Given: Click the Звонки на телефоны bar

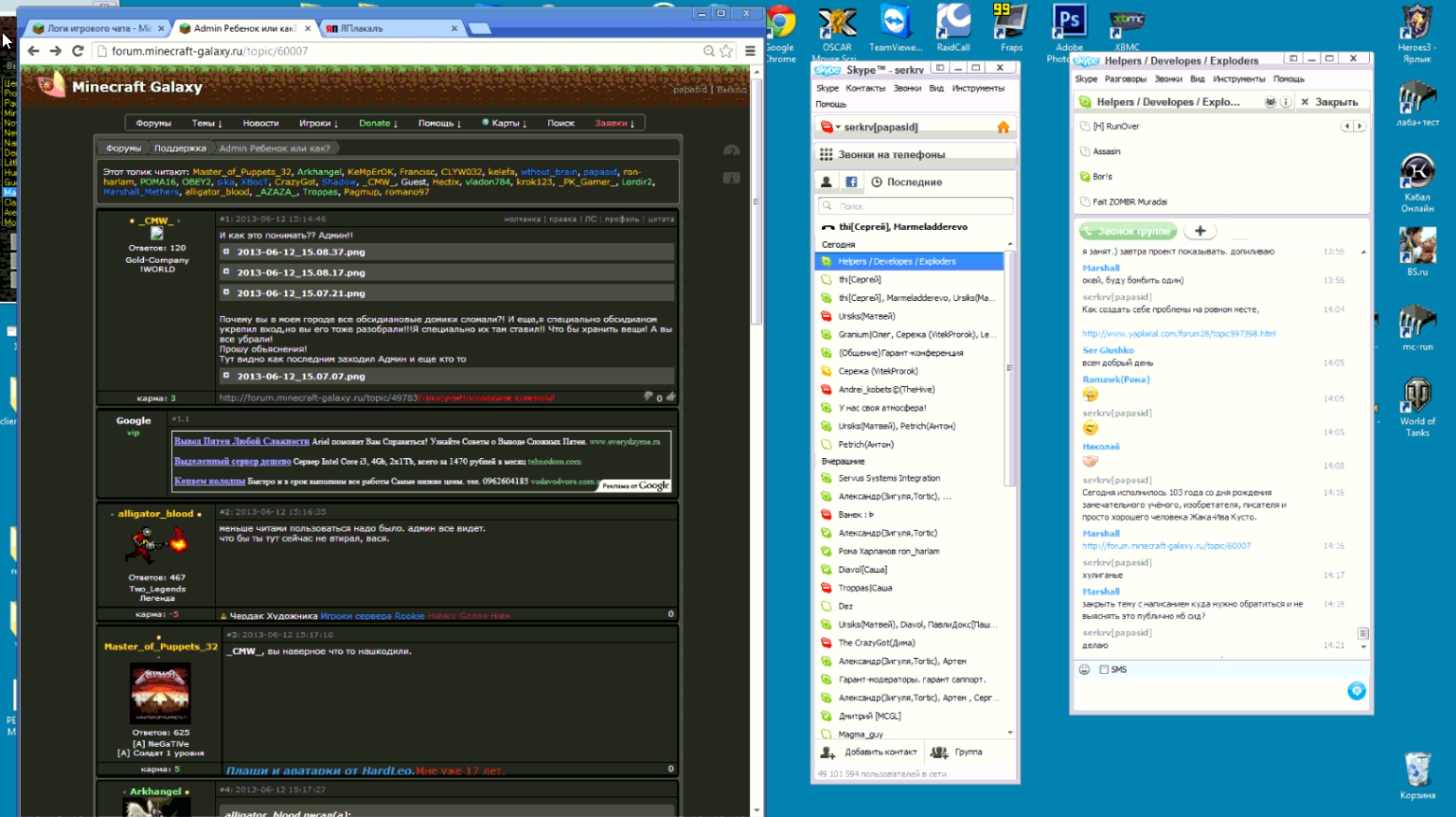Looking at the screenshot, I should point(915,154).
